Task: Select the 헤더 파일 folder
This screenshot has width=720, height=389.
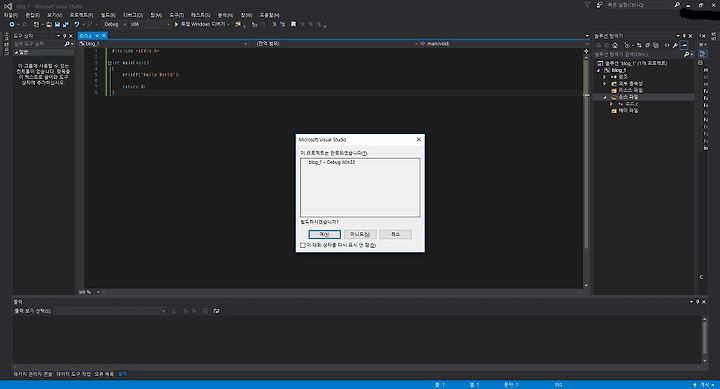Action: click(x=625, y=111)
